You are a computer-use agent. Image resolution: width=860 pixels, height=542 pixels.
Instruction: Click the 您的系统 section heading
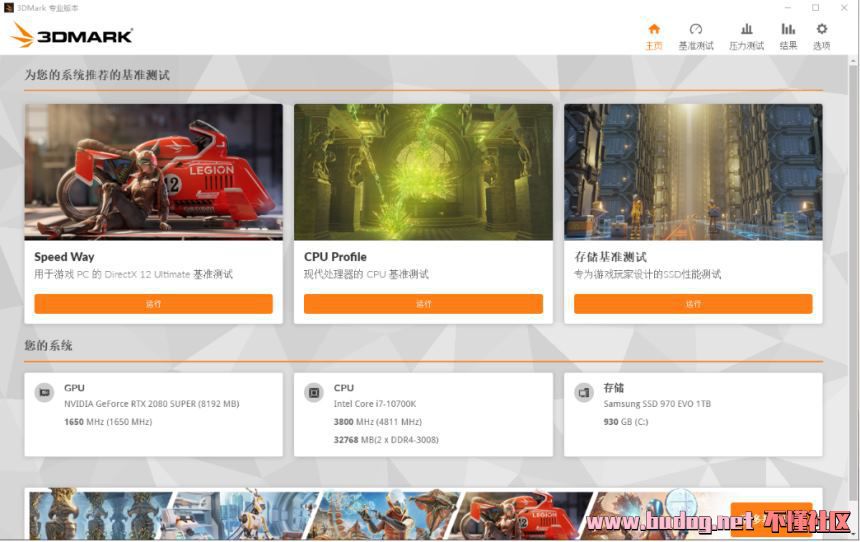pos(48,346)
